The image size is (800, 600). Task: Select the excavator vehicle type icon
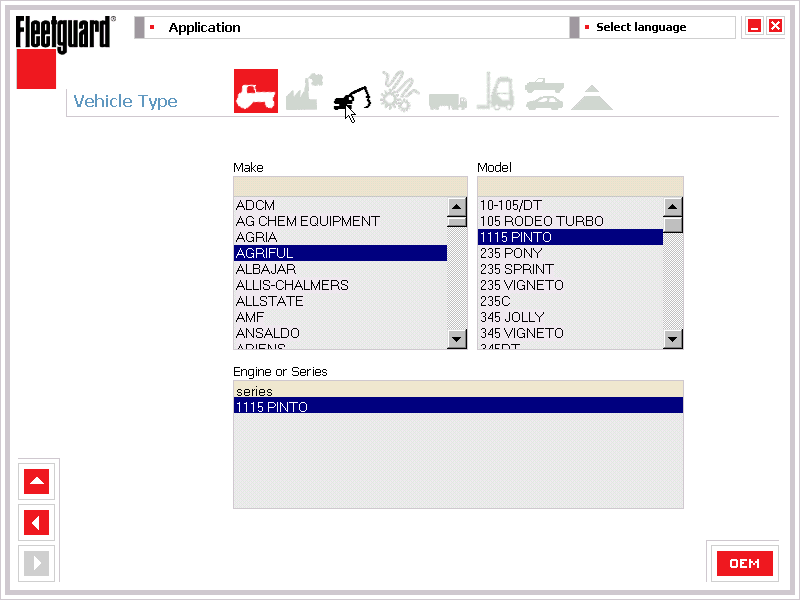(351, 95)
